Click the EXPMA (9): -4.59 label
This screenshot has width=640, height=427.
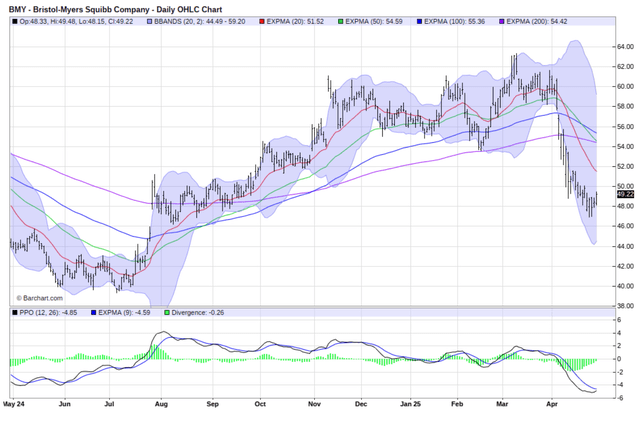coord(124,313)
